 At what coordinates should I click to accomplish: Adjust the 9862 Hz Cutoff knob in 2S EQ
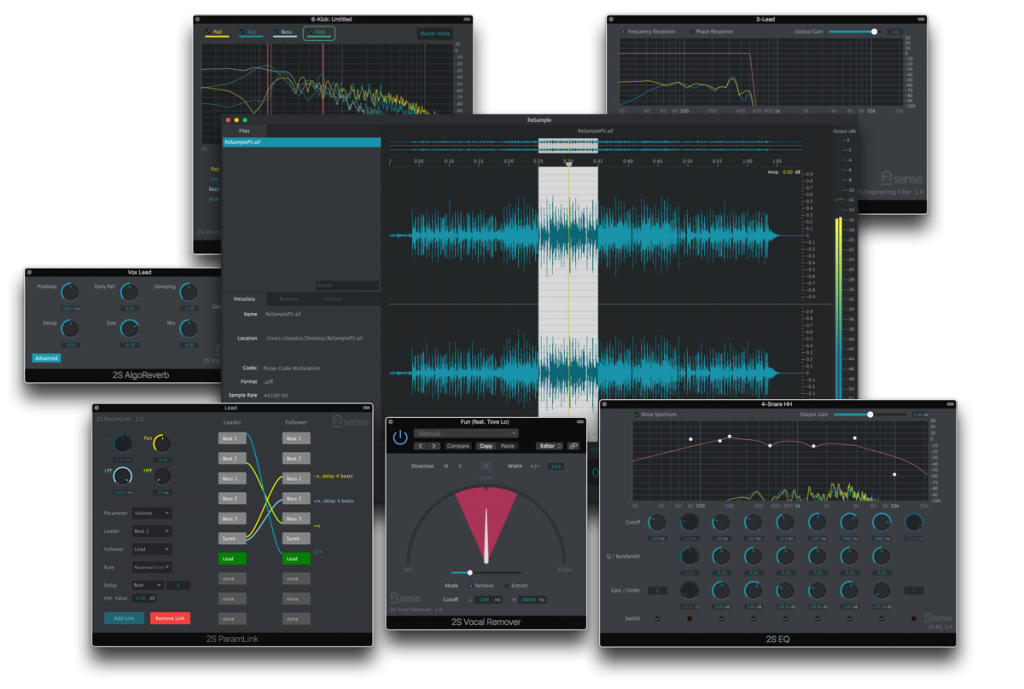click(882, 522)
